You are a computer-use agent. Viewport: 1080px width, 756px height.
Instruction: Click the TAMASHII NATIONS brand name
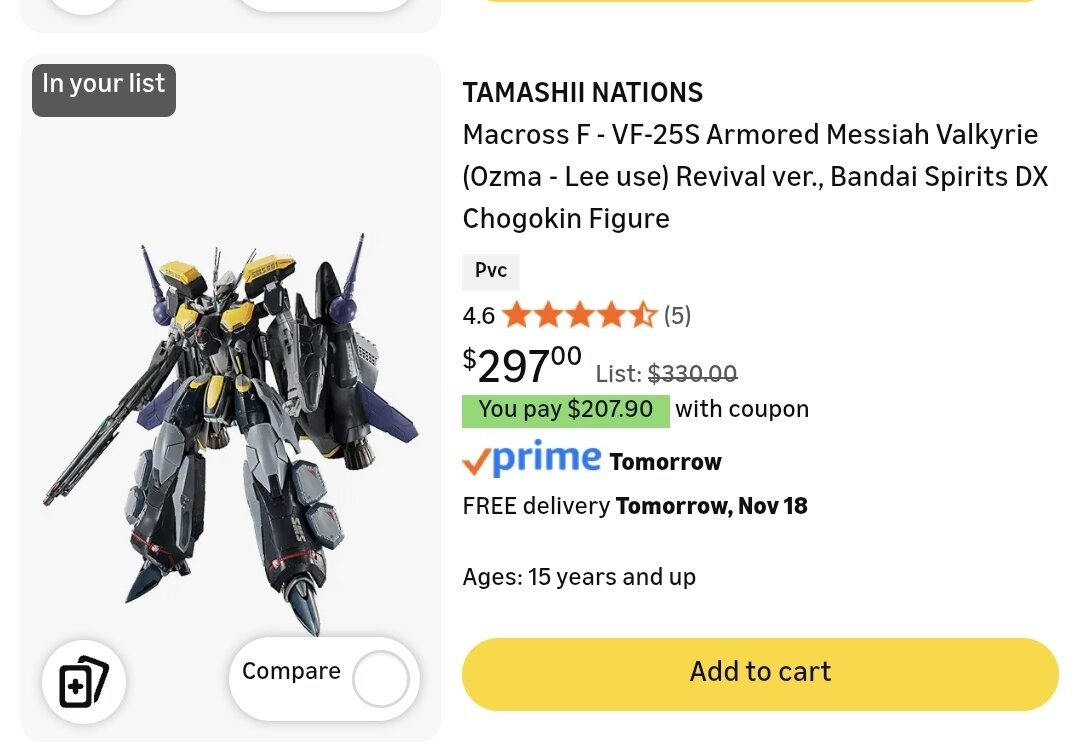pos(582,93)
